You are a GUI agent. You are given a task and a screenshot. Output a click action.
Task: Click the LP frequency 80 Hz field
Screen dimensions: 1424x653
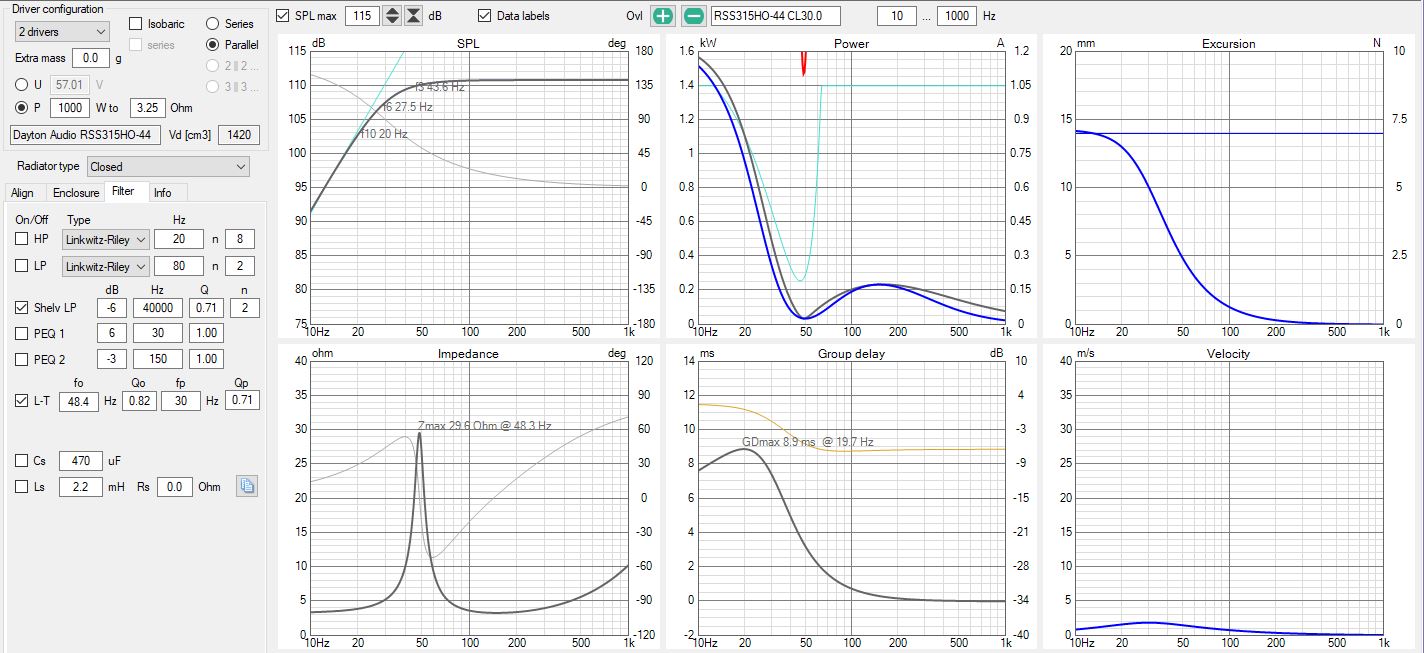click(179, 266)
